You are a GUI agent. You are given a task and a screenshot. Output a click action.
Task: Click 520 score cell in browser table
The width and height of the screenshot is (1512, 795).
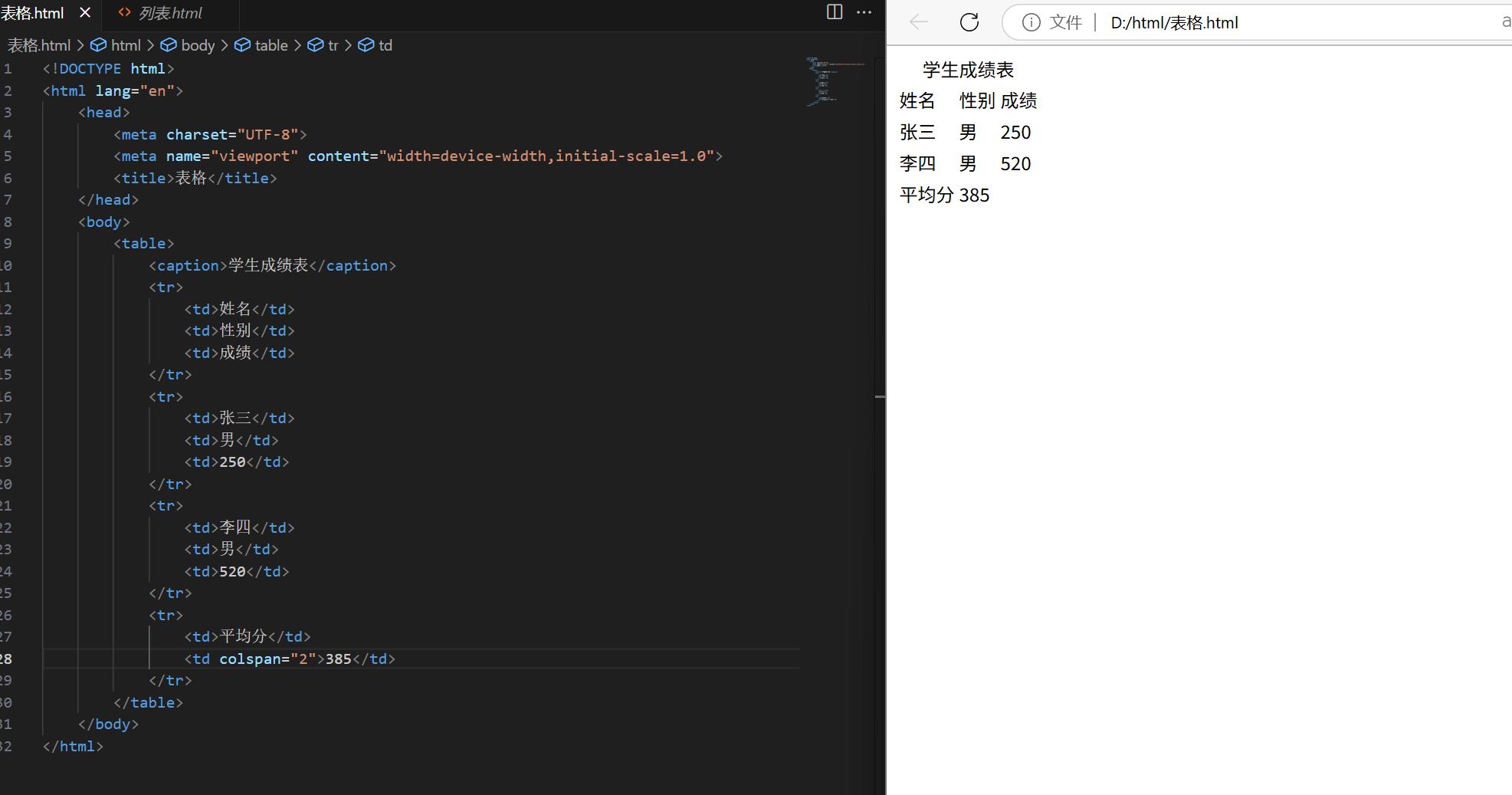(1015, 164)
